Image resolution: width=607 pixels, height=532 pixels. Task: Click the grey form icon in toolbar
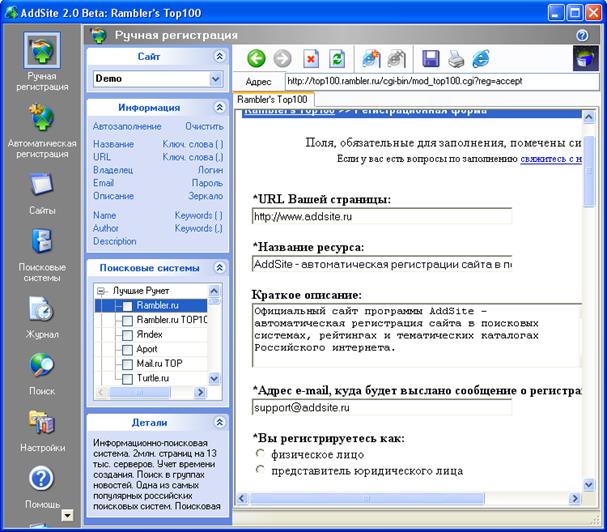[396, 59]
